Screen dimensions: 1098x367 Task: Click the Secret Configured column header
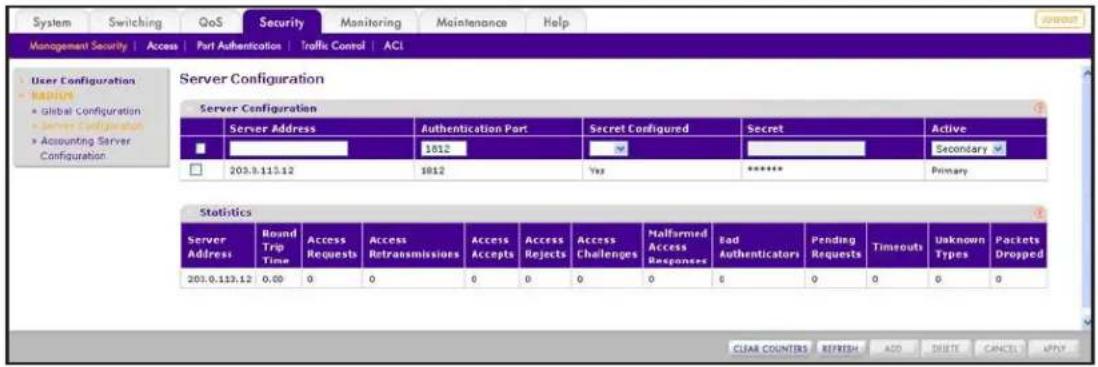(639, 129)
